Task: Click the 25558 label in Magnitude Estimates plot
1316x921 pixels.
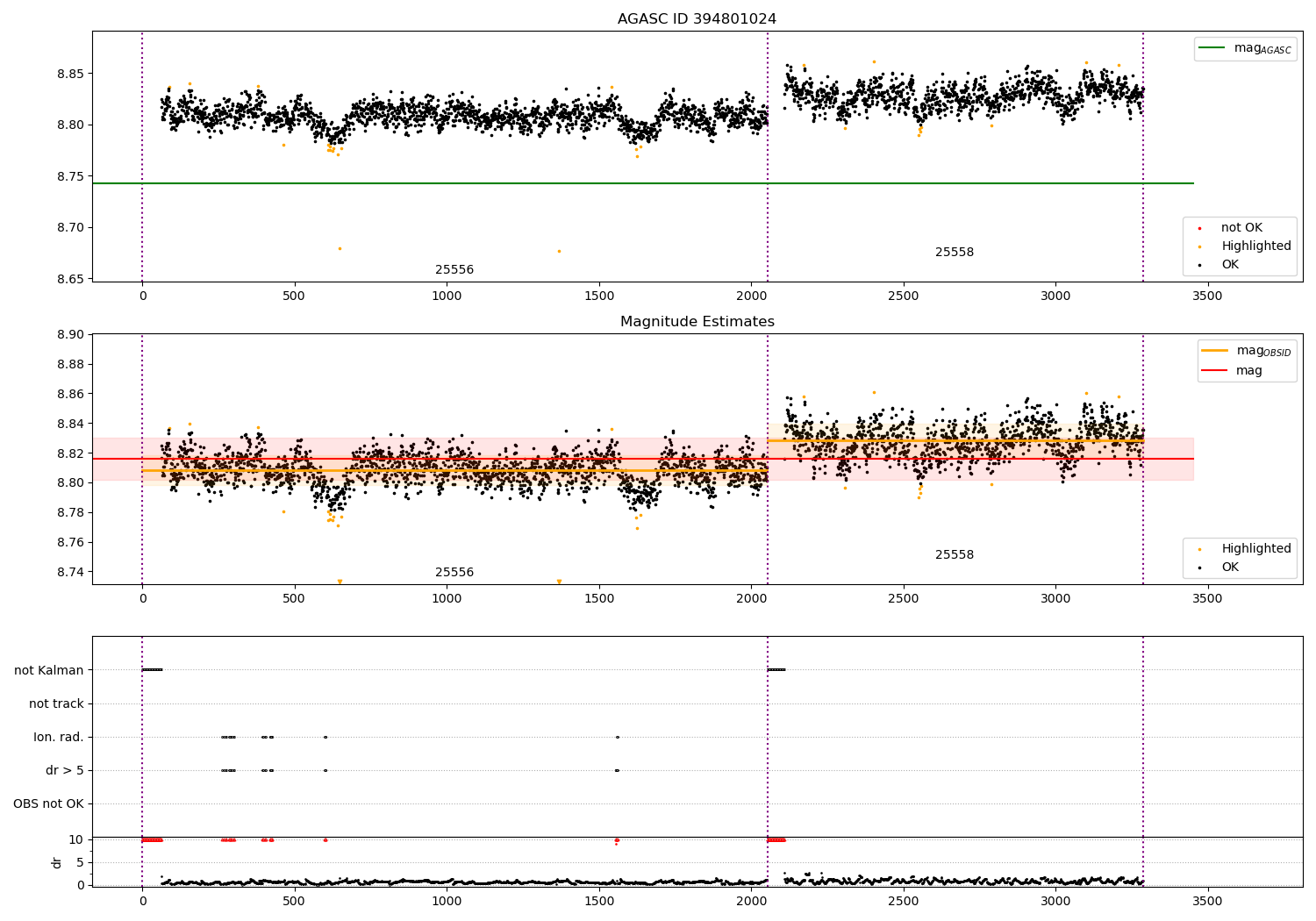Action: pyautogui.click(x=955, y=555)
